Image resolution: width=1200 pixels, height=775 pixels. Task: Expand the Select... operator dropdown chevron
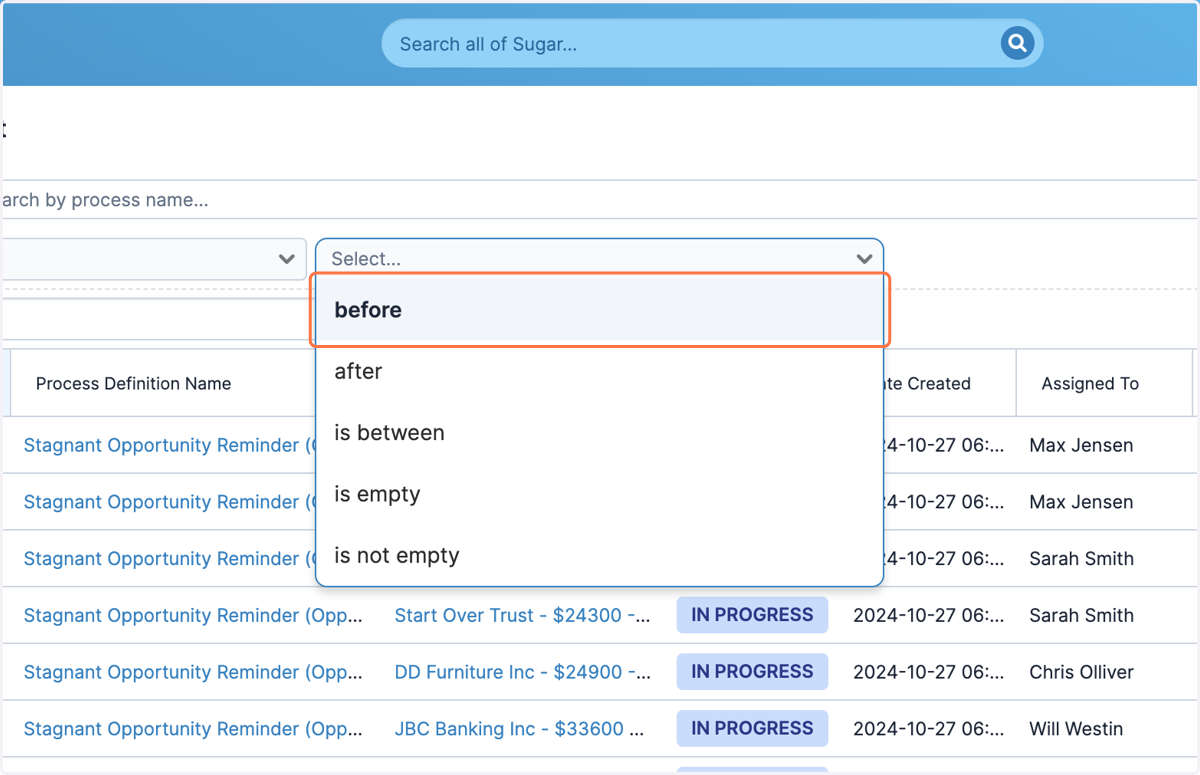(865, 259)
